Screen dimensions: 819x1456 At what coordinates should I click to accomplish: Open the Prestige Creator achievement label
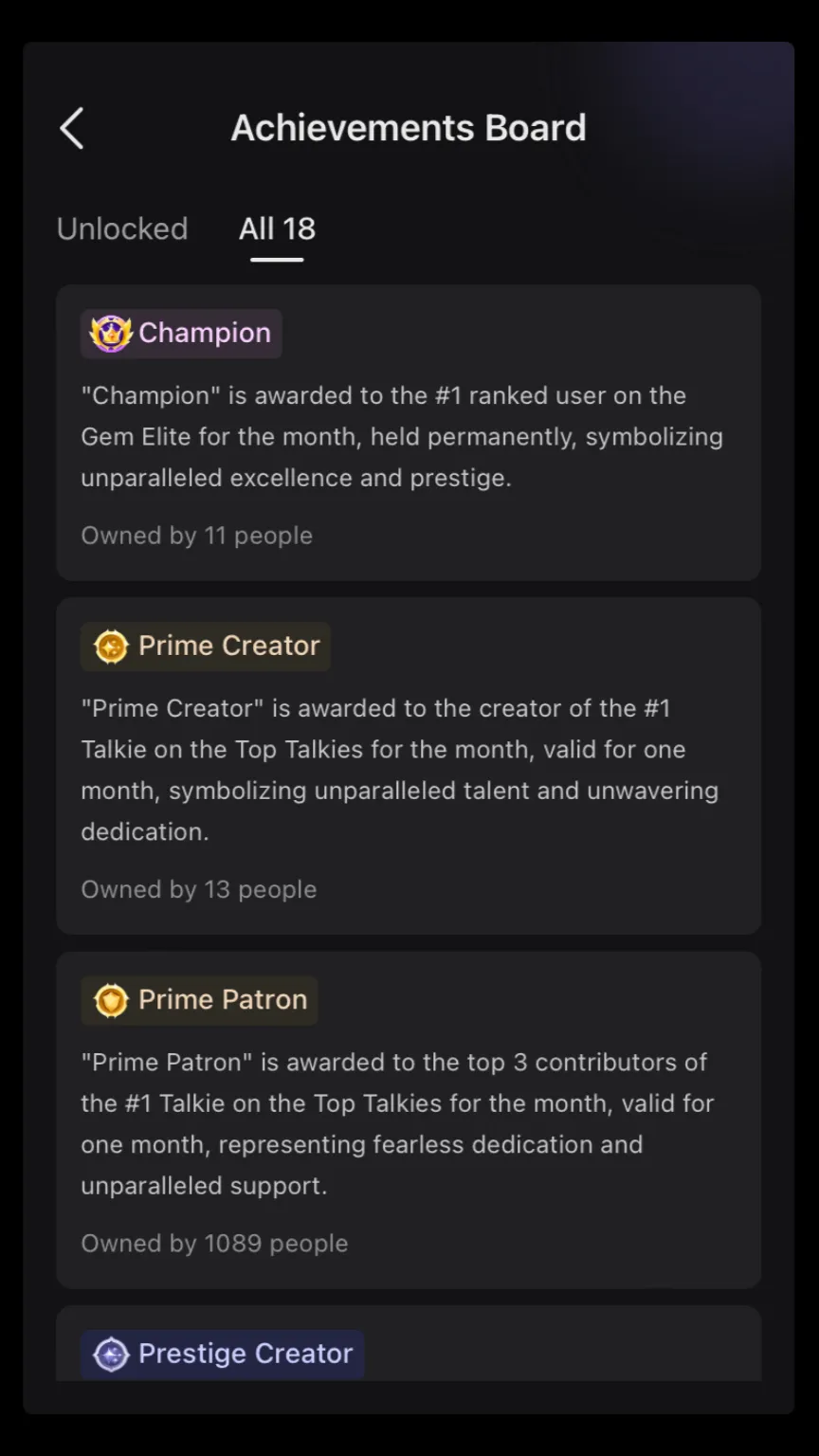[223, 1354]
